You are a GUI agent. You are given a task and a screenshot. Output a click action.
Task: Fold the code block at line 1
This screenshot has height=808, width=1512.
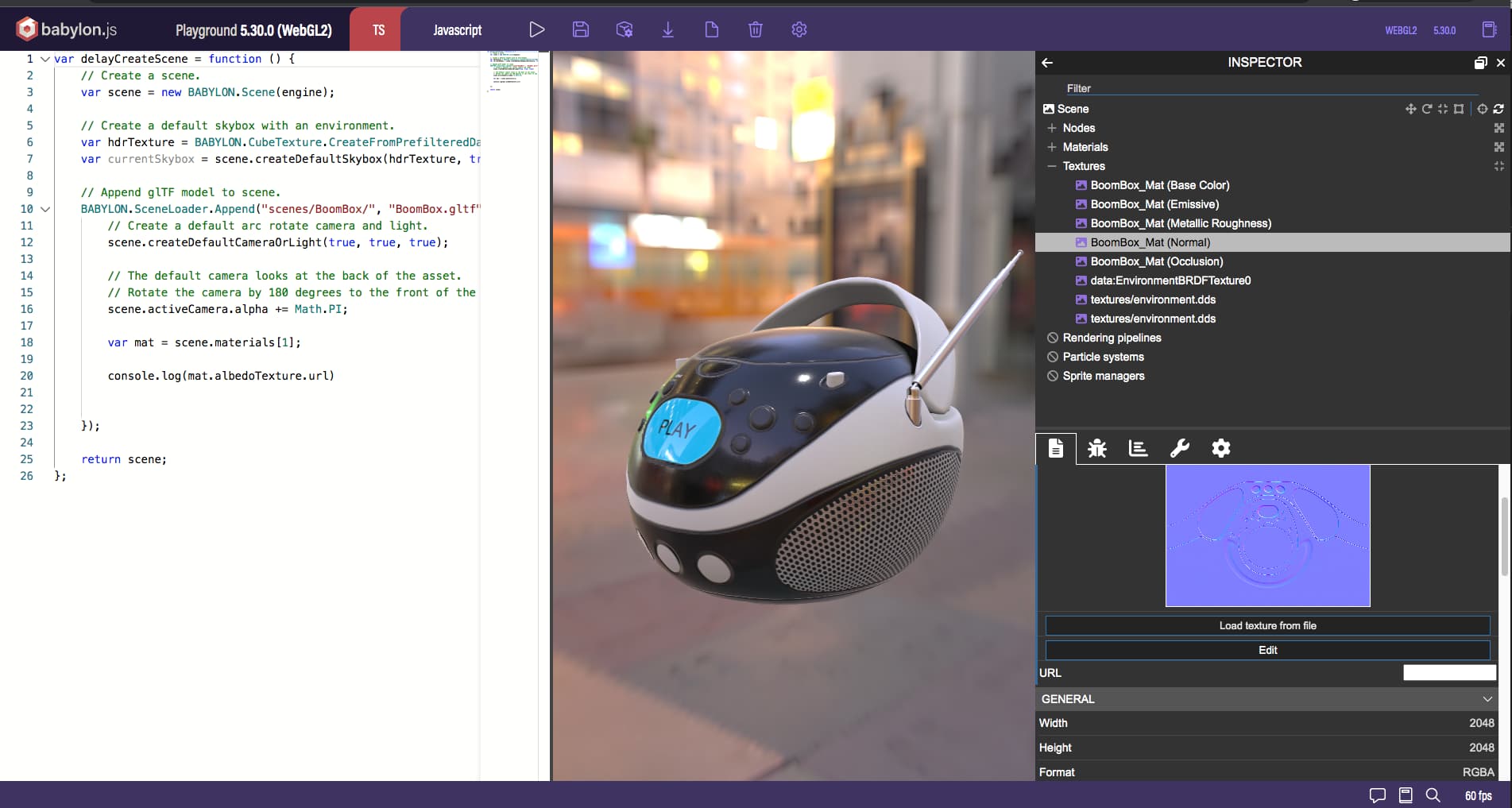coord(45,59)
